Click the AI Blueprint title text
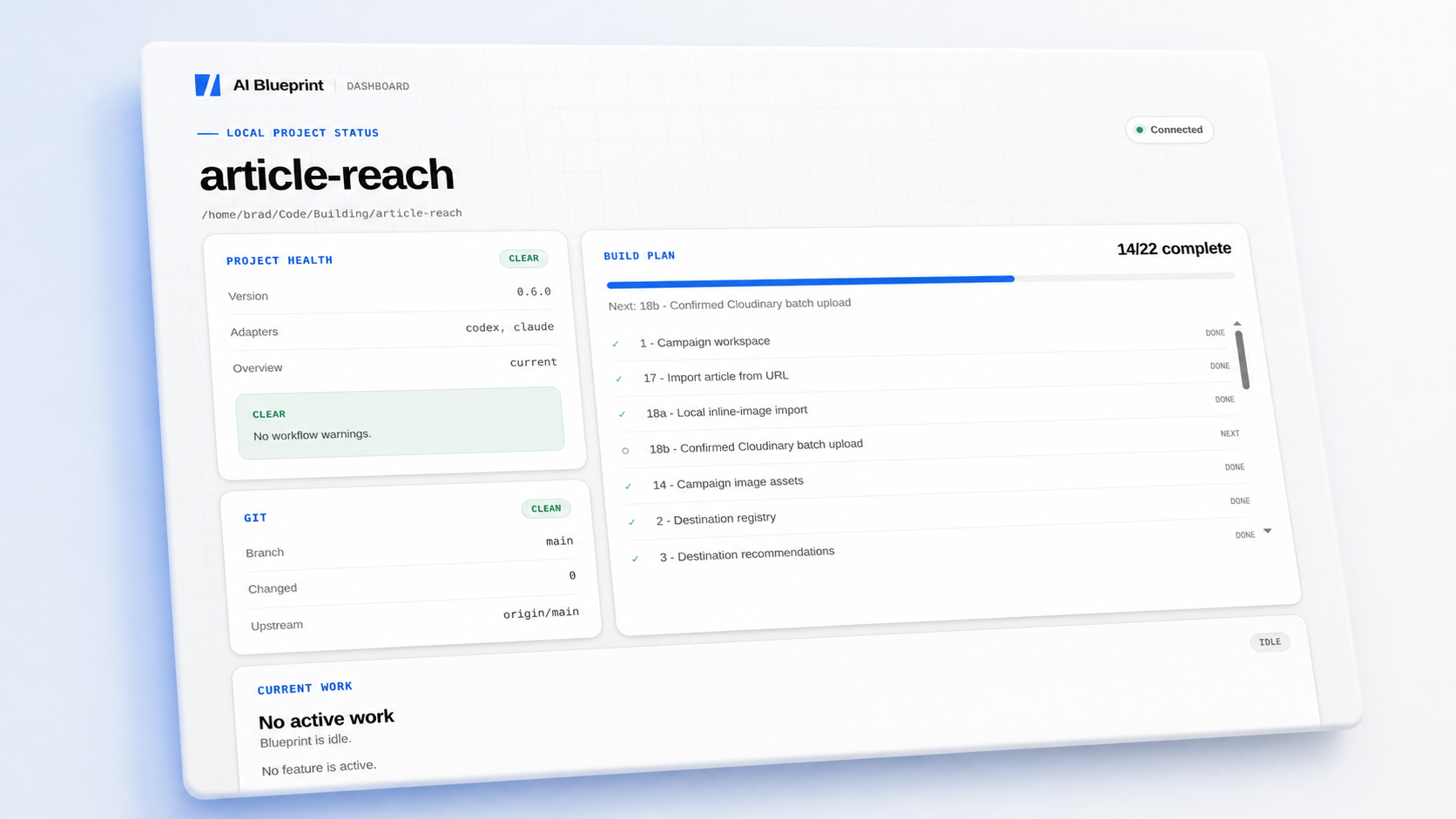 [279, 85]
